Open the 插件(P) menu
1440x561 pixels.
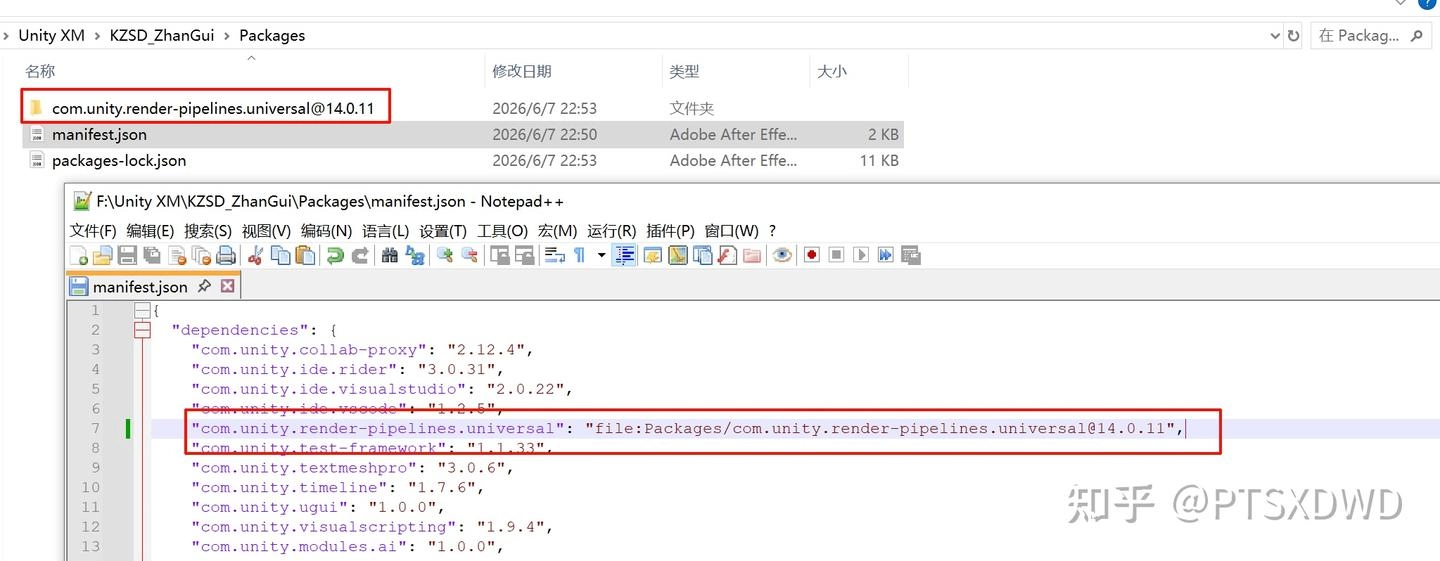pos(670,231)
